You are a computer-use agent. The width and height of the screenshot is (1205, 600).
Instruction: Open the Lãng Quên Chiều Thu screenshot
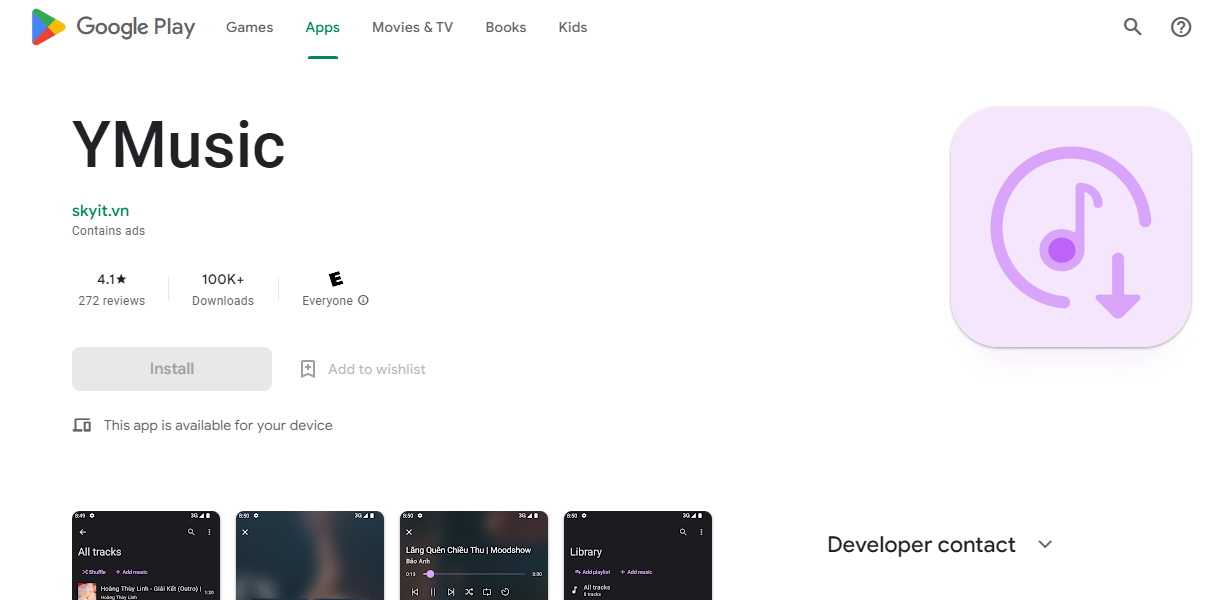[474, 555]
